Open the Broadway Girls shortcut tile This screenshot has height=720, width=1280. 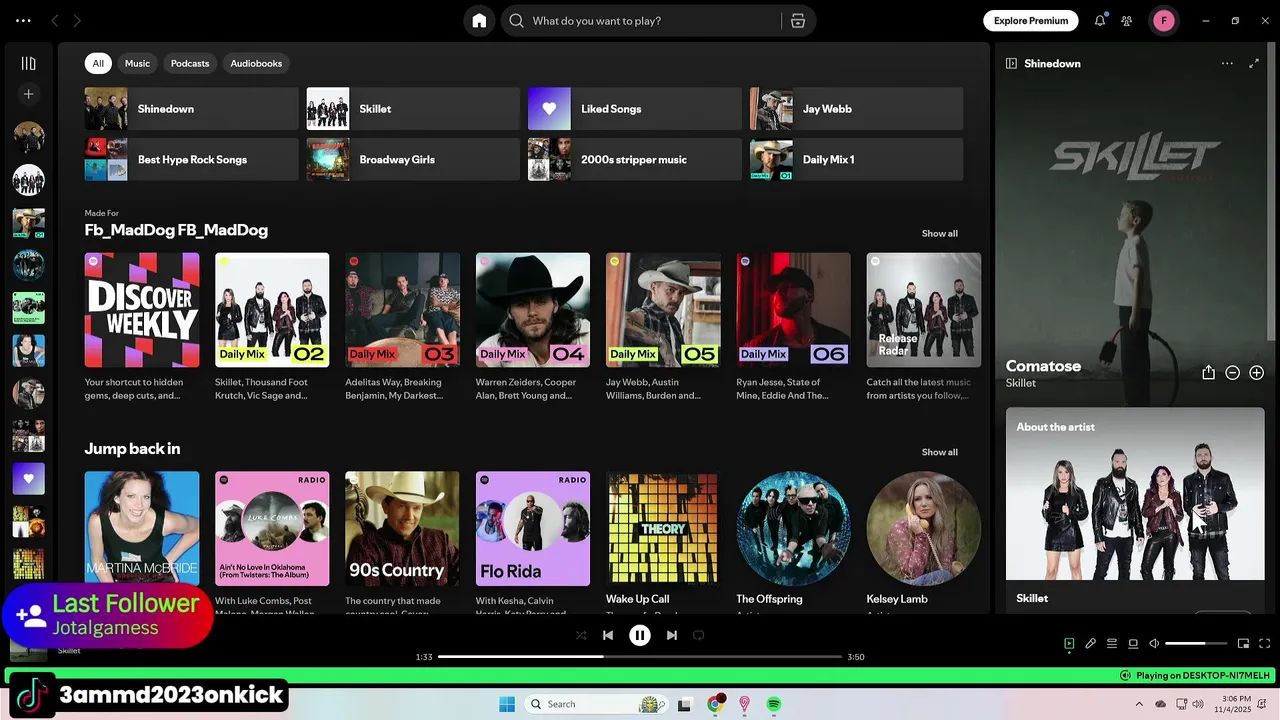pyautogui.click(x=413, y=160)
